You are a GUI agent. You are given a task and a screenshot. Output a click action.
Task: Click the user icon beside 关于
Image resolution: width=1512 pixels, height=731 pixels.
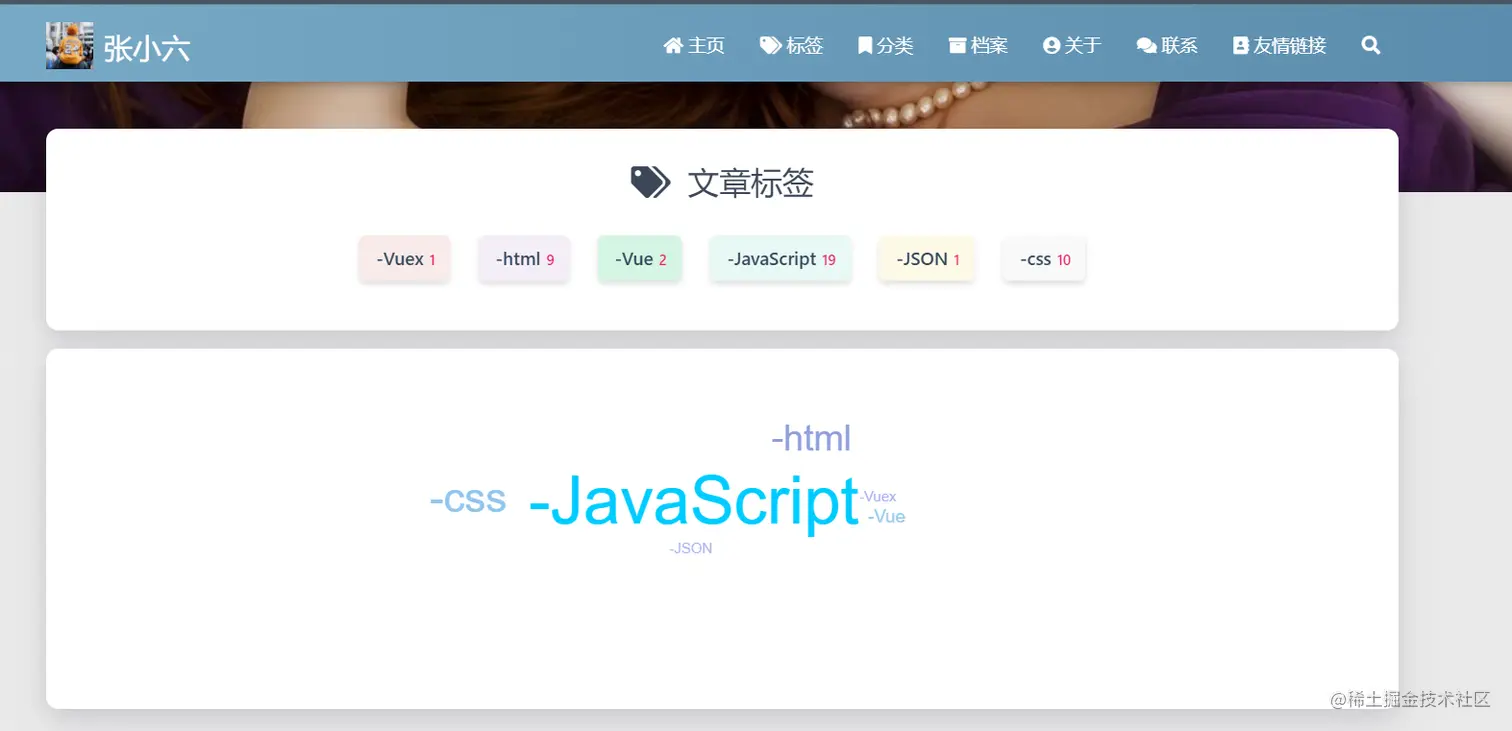pos(1050,44)
